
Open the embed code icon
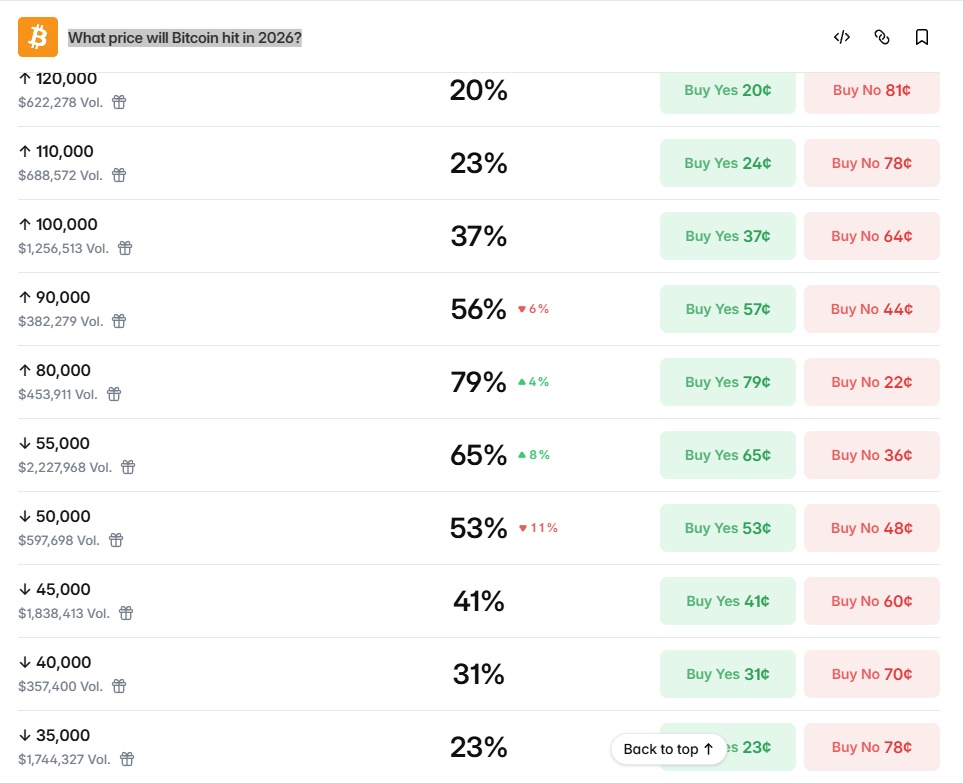pyautogui.click(x=842, y=37)
